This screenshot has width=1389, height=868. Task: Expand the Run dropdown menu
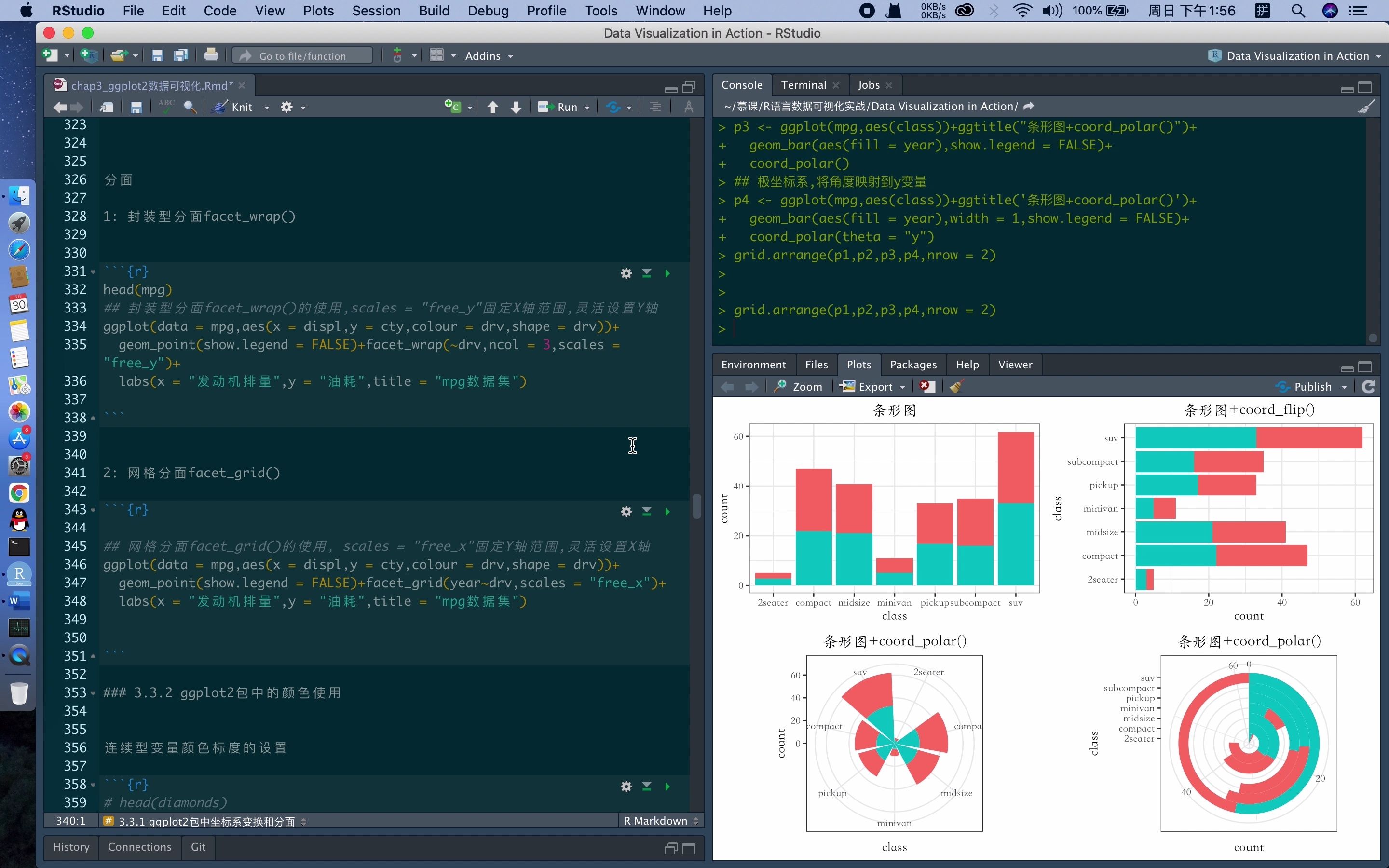pyautogui.click(x=586, y=108)
